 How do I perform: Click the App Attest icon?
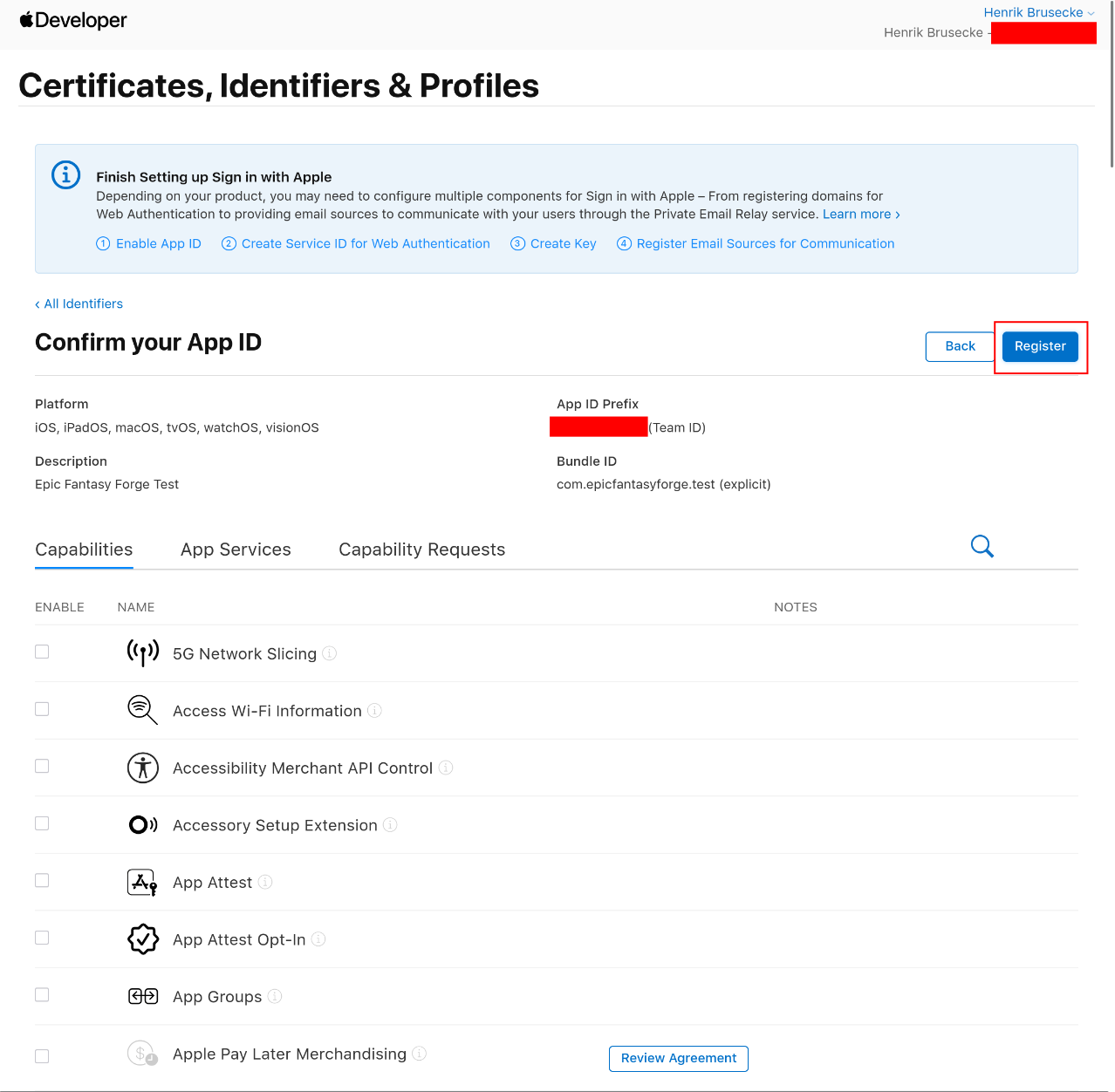[142, 882]
